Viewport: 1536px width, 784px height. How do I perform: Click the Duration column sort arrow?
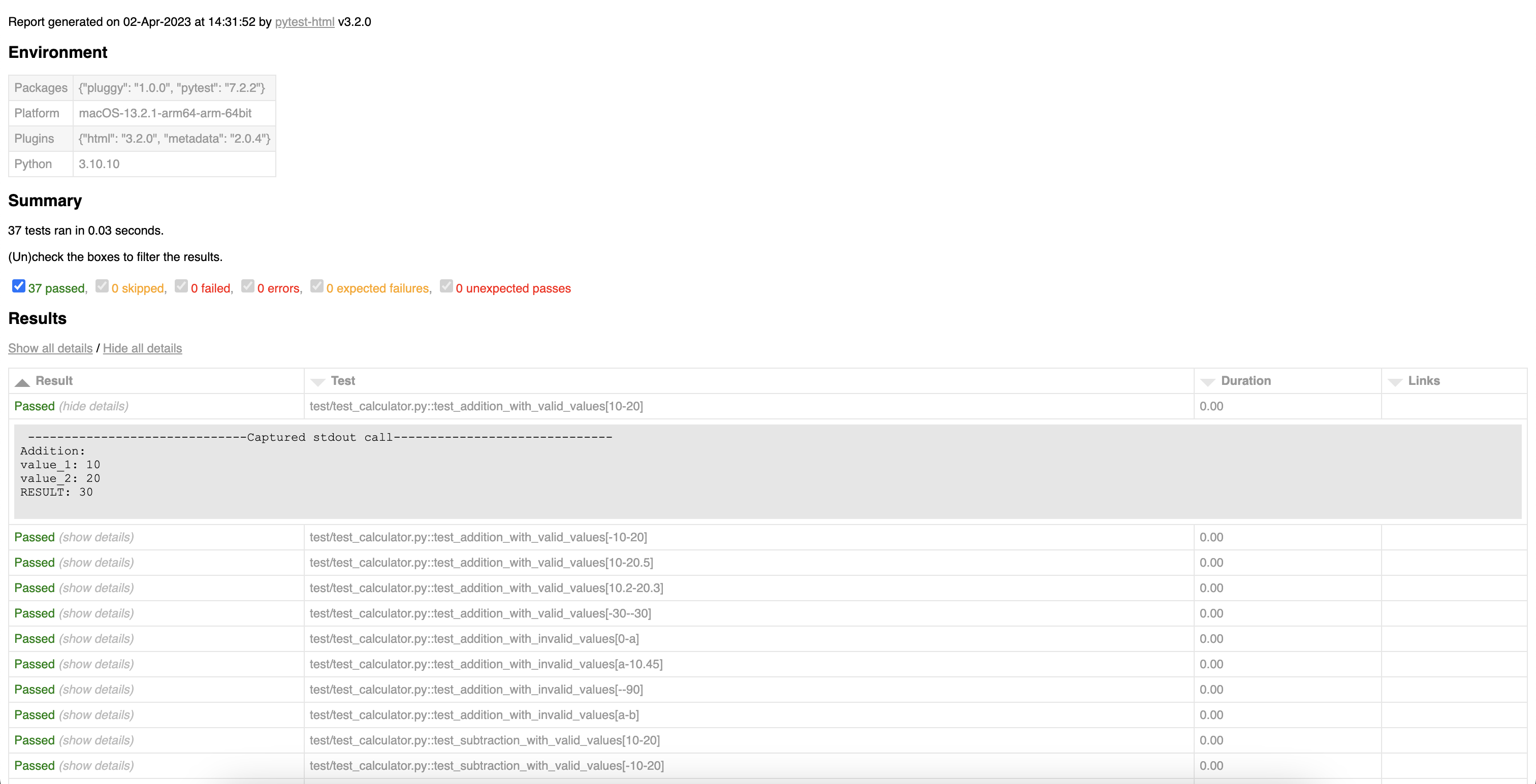tap(1207, 382)
